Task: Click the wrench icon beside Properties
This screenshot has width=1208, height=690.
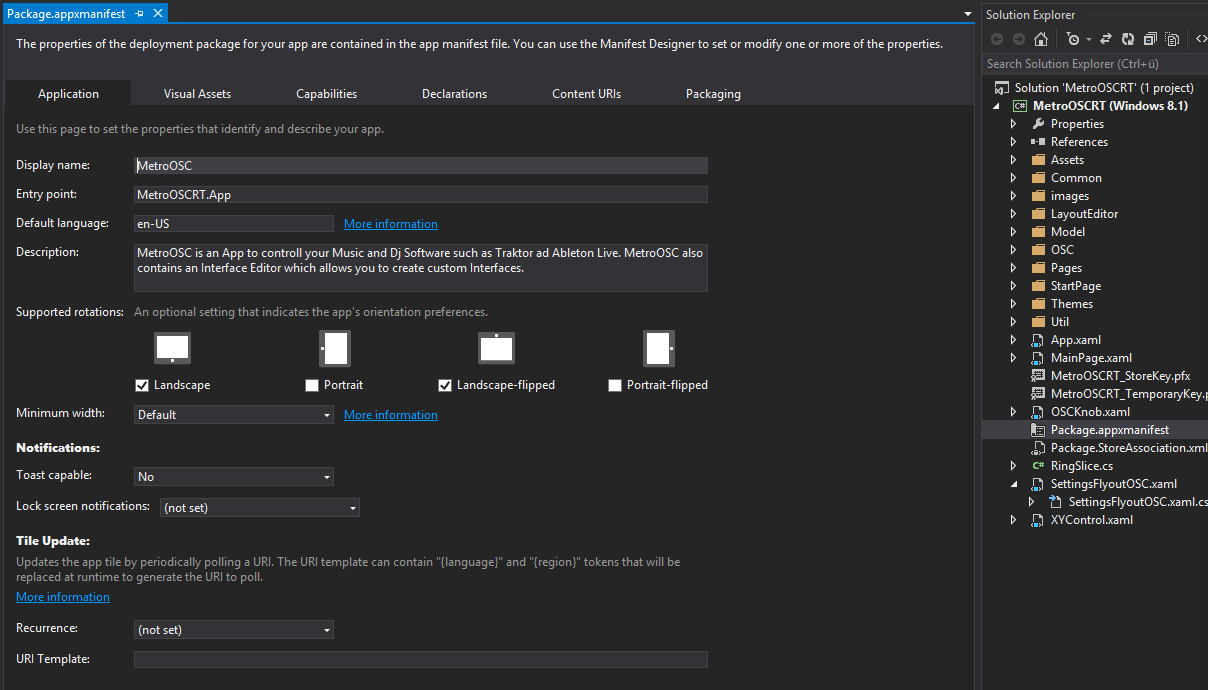Action: tap(1038, 124)
